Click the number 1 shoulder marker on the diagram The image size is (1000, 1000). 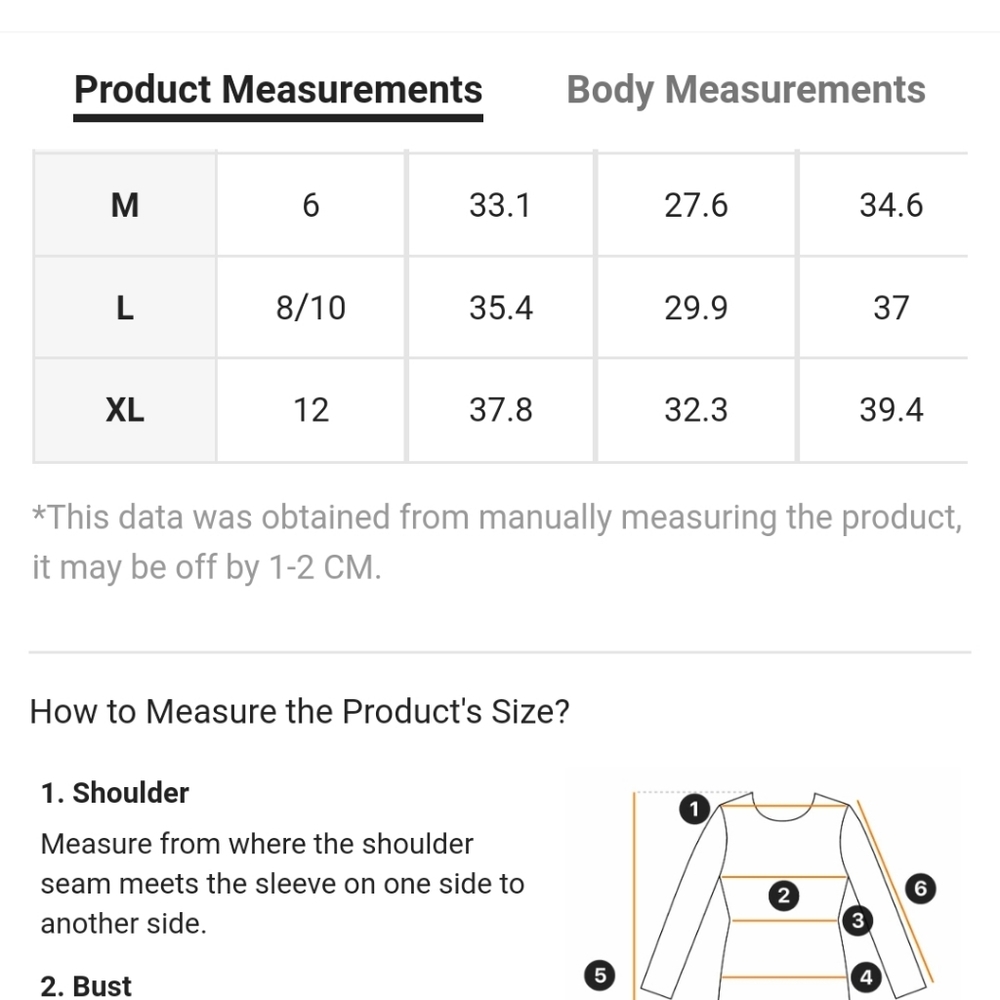(694, 809)
